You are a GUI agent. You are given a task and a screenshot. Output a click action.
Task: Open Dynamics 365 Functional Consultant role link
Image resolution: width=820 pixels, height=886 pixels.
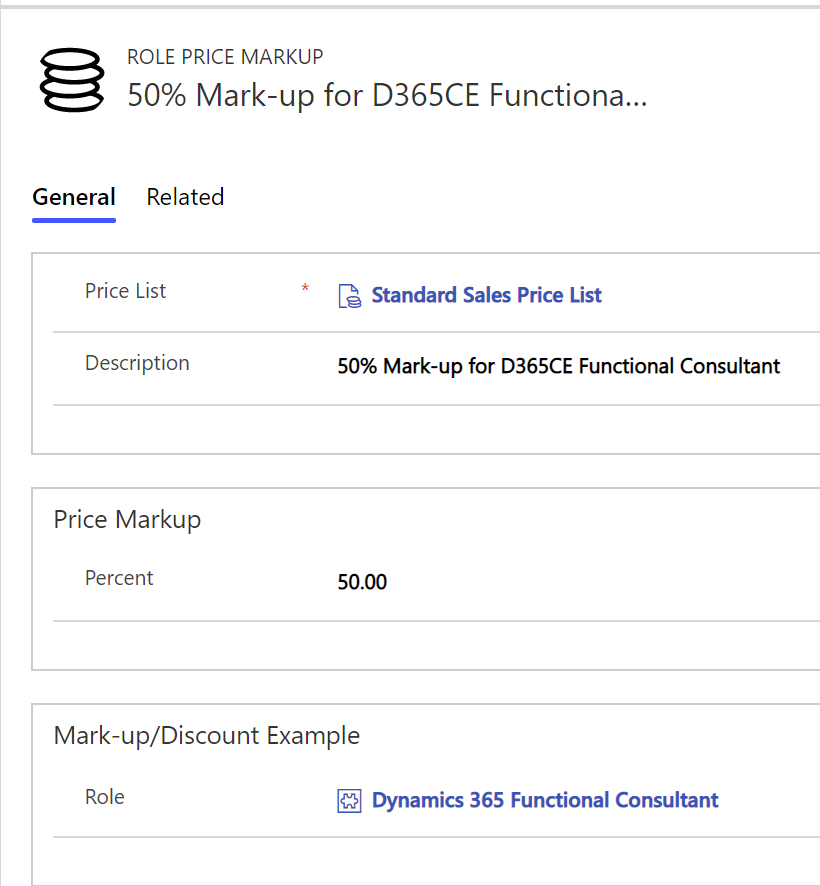[x=545, y=800]
